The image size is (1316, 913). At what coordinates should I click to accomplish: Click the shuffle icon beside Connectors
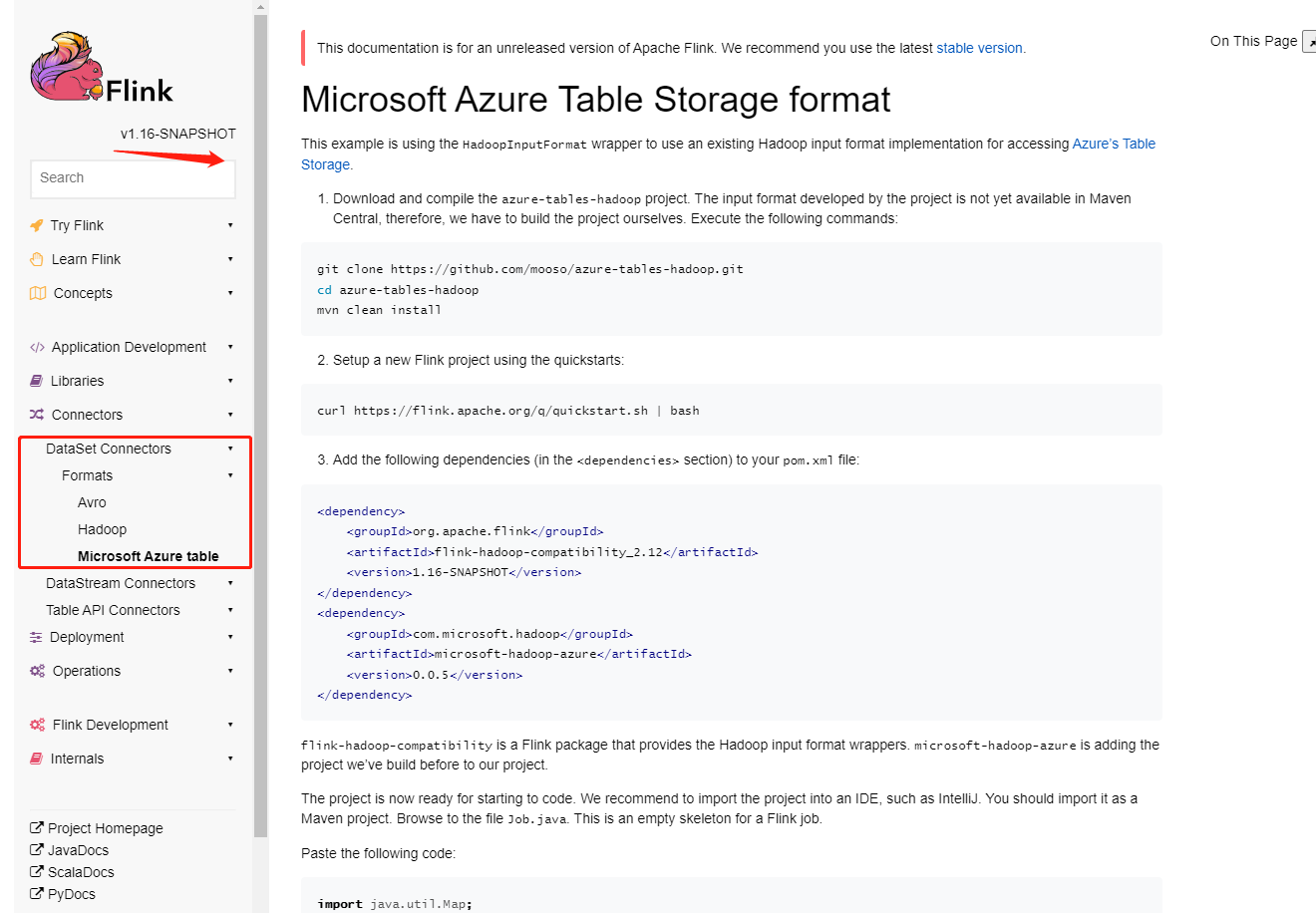coord(37,415)
